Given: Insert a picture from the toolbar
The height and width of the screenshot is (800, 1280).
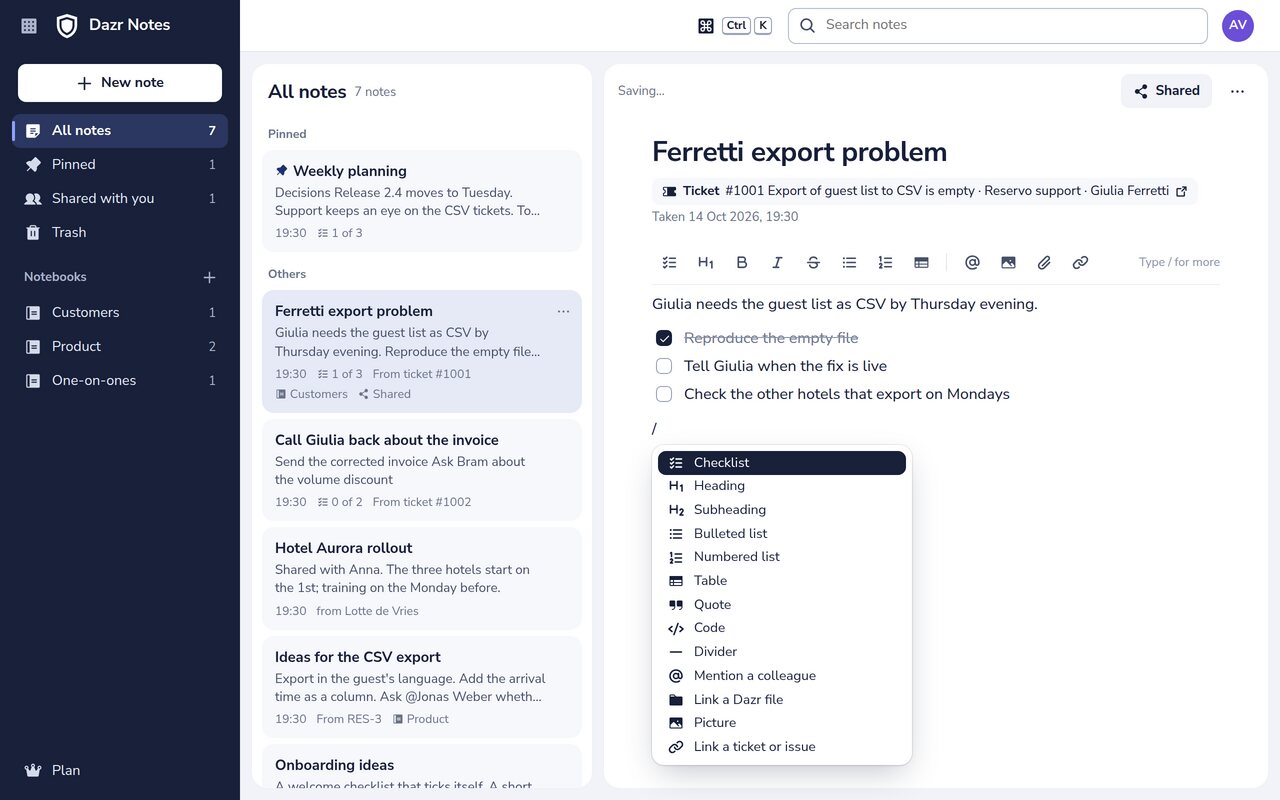Looking at the screenshot, I should [x=1008, y=263].
